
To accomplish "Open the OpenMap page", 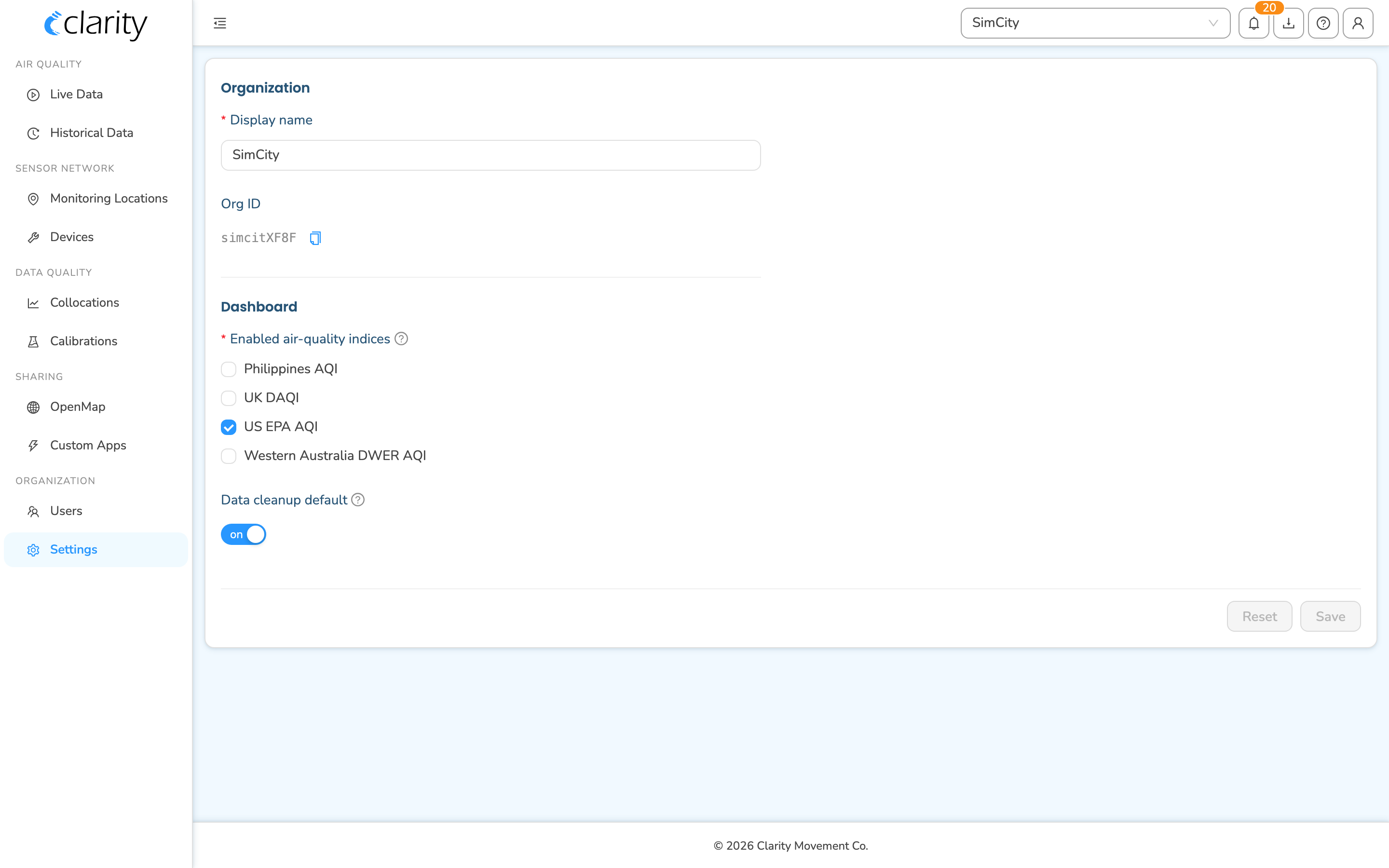I will click(x=96, y=407).
